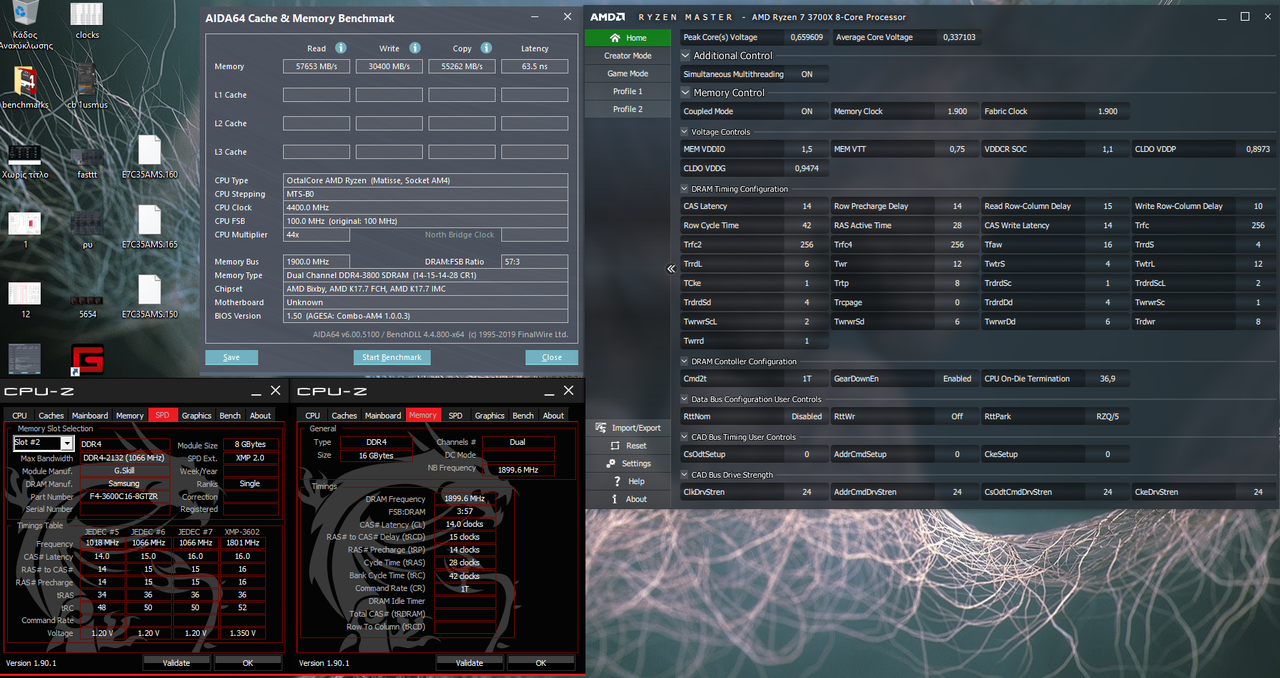Collapse the Memory Control section
This screenshot has width=1280, height=678.
pos(685,93)
